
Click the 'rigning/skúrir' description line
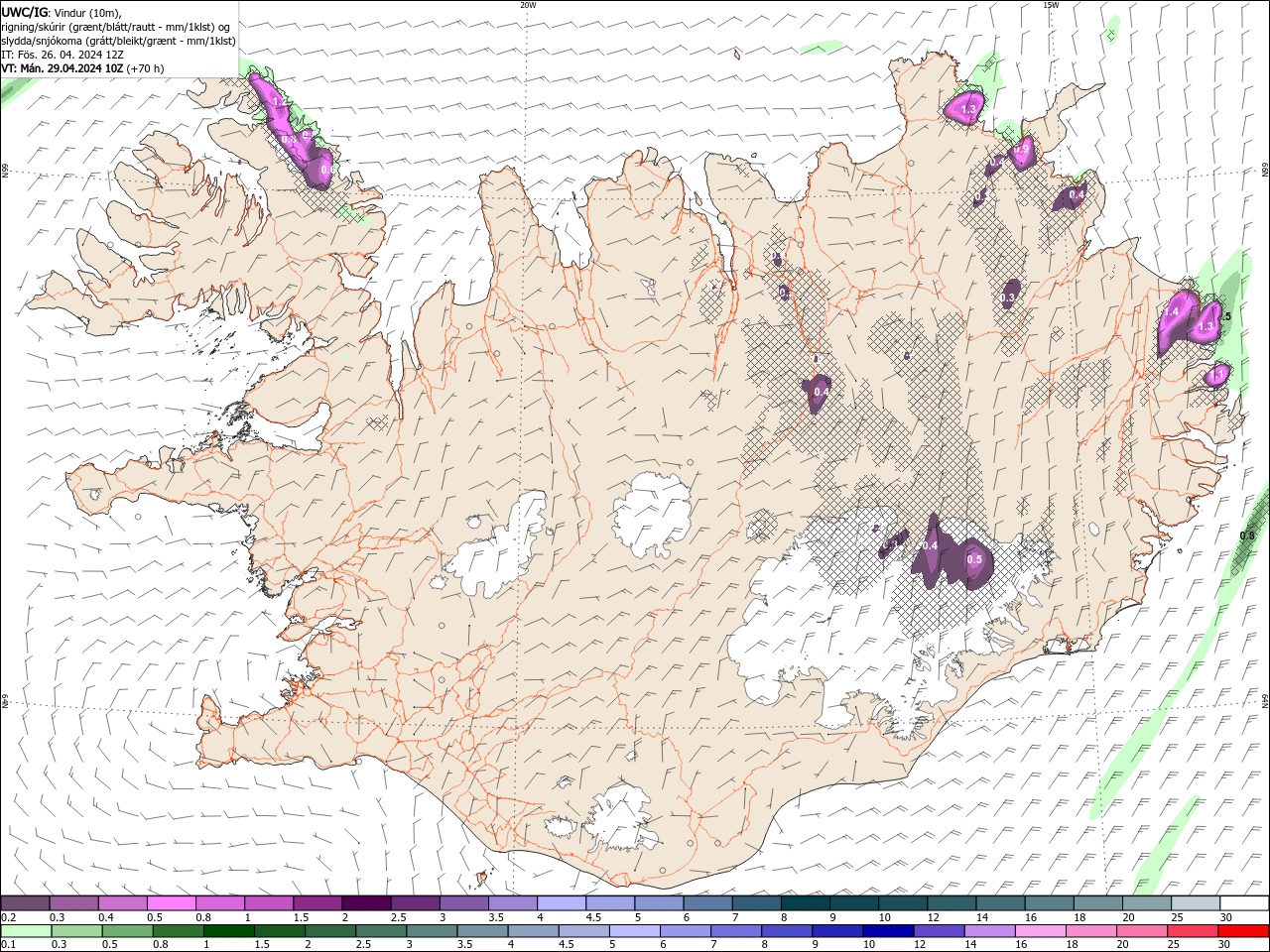pos(116,27)
